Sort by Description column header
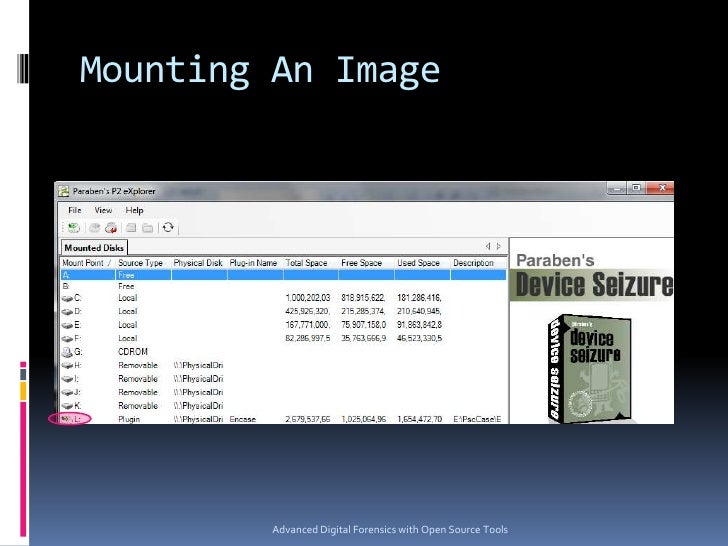 pyautogui.click(x=478, y=263)
